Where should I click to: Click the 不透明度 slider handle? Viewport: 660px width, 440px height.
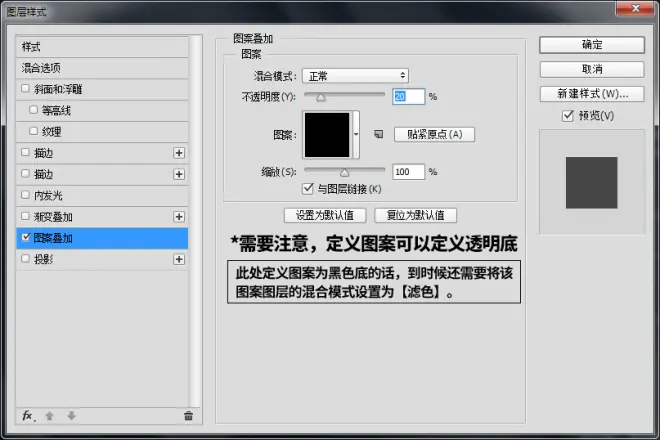click(x=321, y=98)
